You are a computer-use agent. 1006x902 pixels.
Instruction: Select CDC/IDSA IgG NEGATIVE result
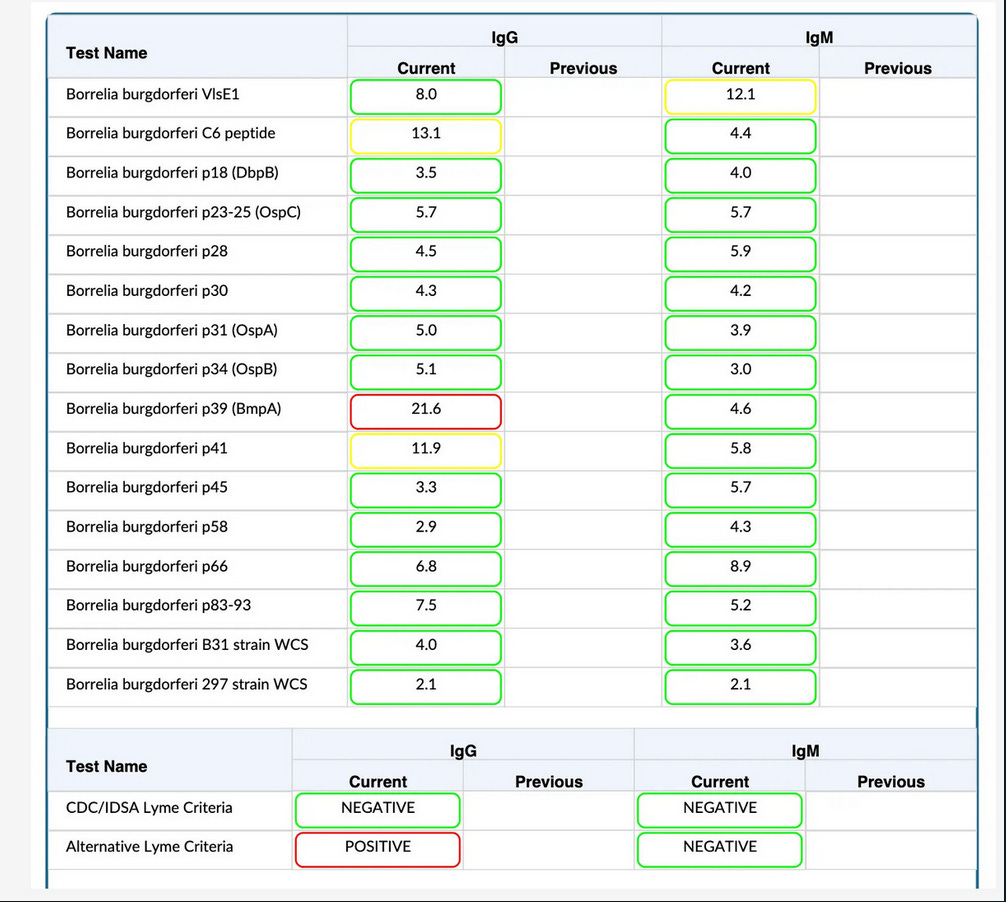[x=378, y=810]
